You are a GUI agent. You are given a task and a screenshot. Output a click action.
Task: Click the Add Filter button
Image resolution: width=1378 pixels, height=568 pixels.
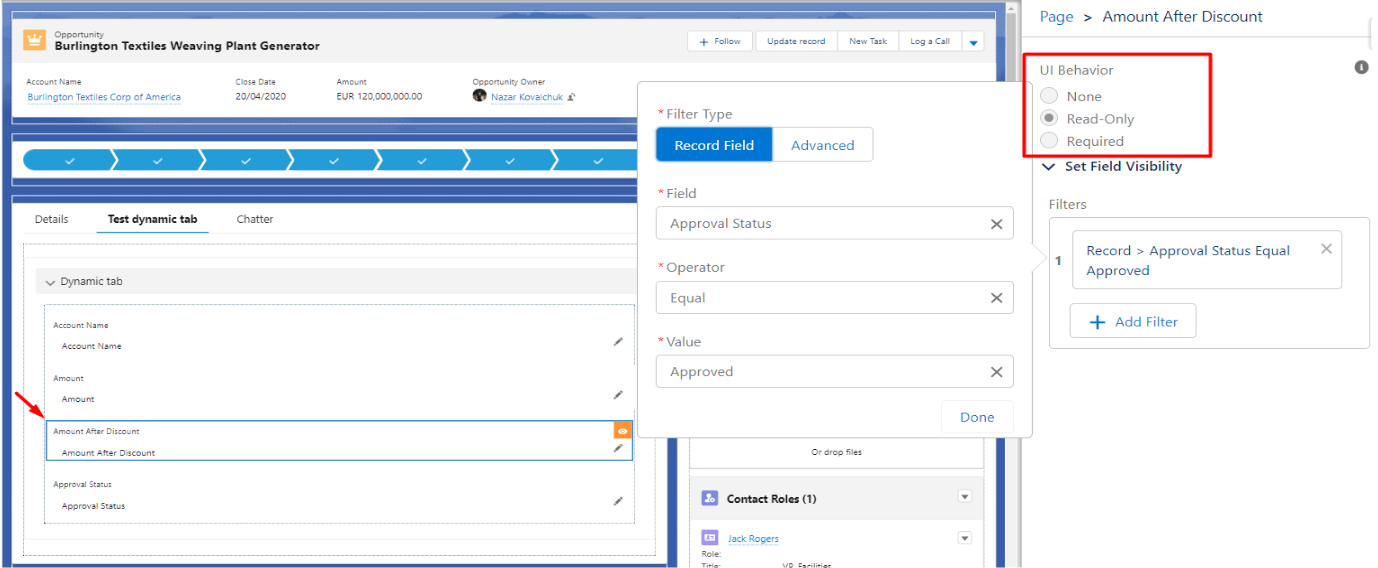coord(1132,322)
